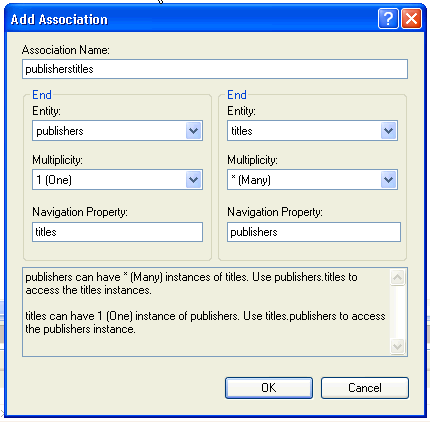The width and height of the screenshot is (430, 422).
Task: Click the 1 (One) value in Multiplicity combo
Action: point(54,180)
